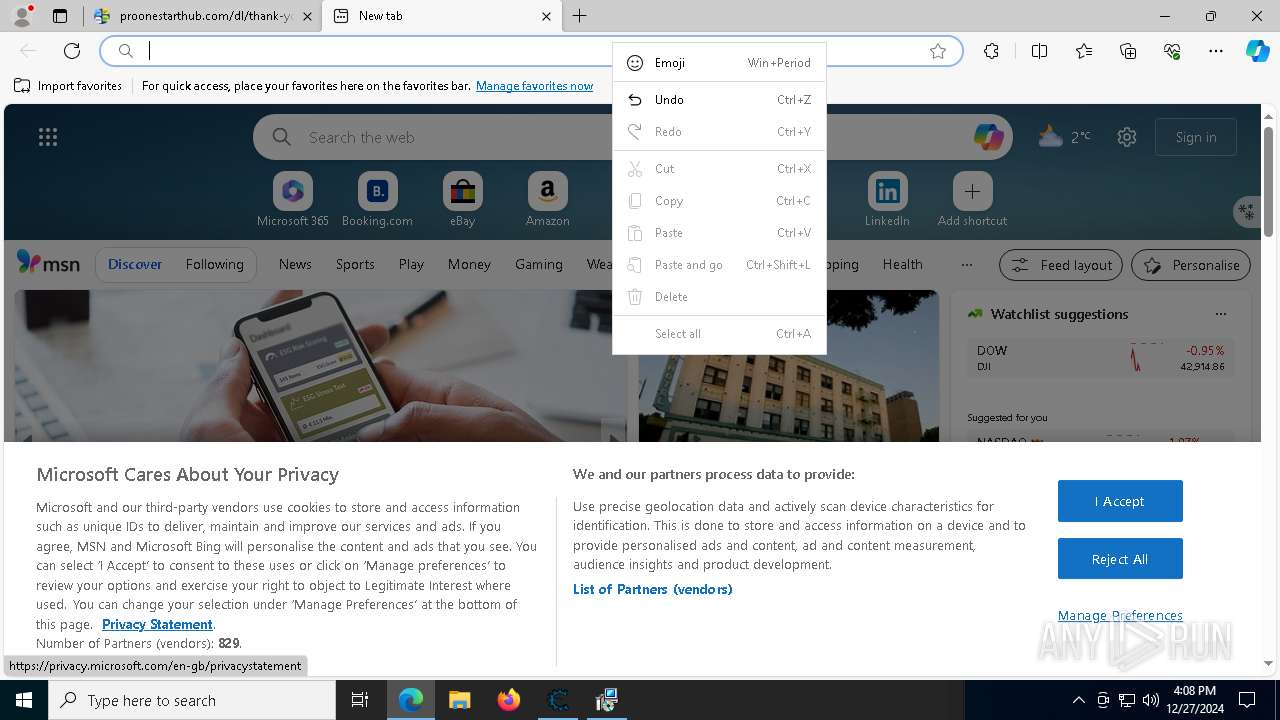
Task: Add this page to favorites star
Action: click(938, 51)
